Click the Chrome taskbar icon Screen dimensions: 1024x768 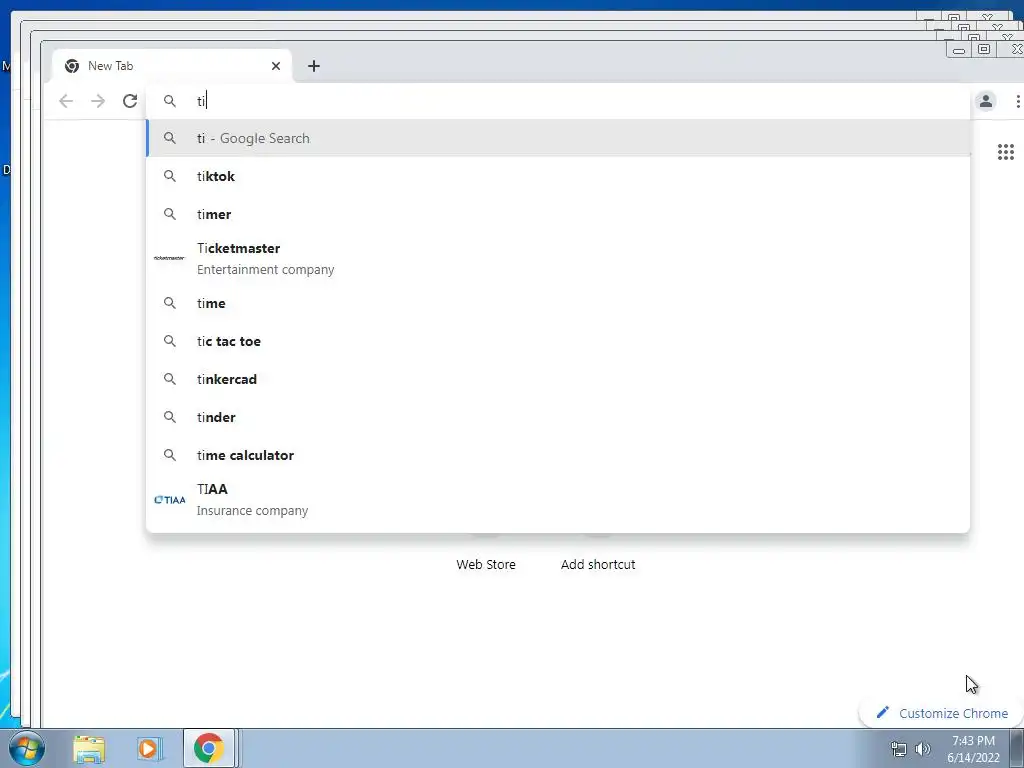click(208, 748)
